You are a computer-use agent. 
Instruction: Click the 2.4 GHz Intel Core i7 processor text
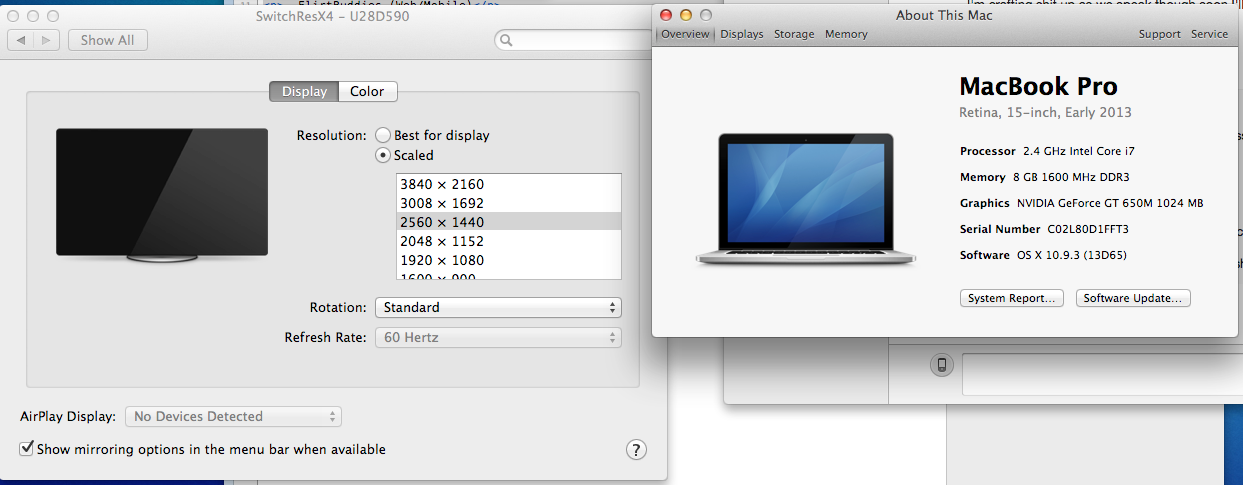(1079, 151)
